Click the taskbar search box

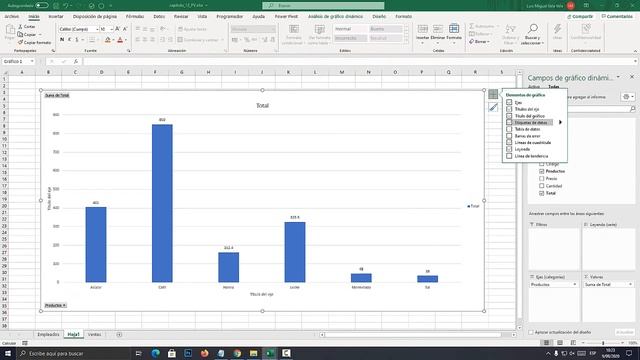point(73,353)
